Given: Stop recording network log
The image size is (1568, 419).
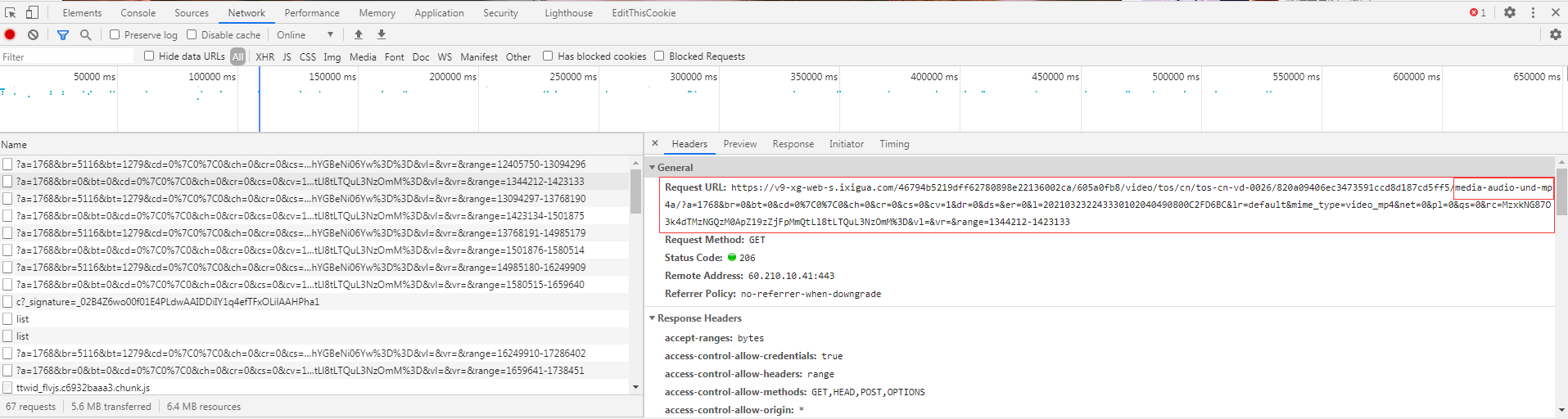Looking at the screenshot, I should pos(11,34).
